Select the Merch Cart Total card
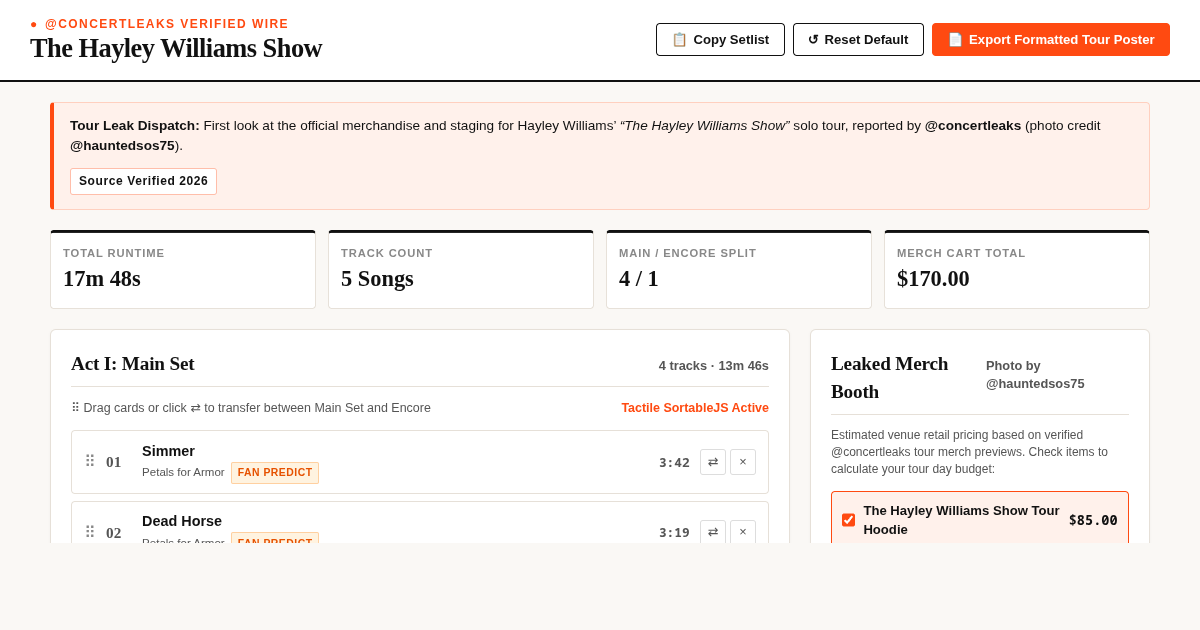 (1017, 270)
